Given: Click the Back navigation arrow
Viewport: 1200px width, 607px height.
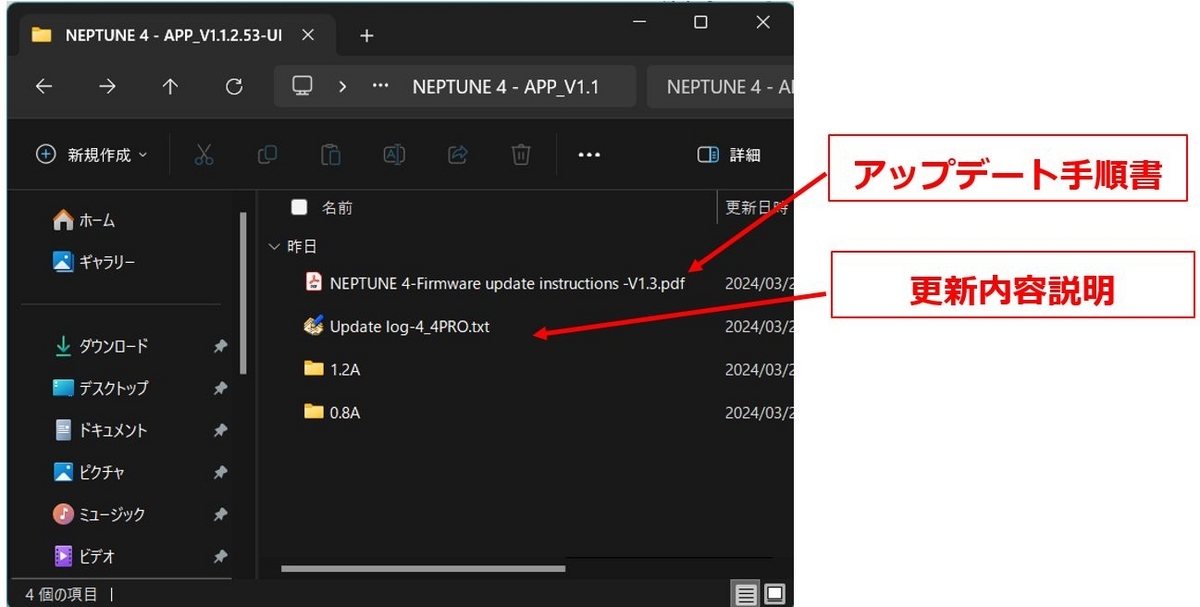Looking at the screenshot, I should 43,87.
